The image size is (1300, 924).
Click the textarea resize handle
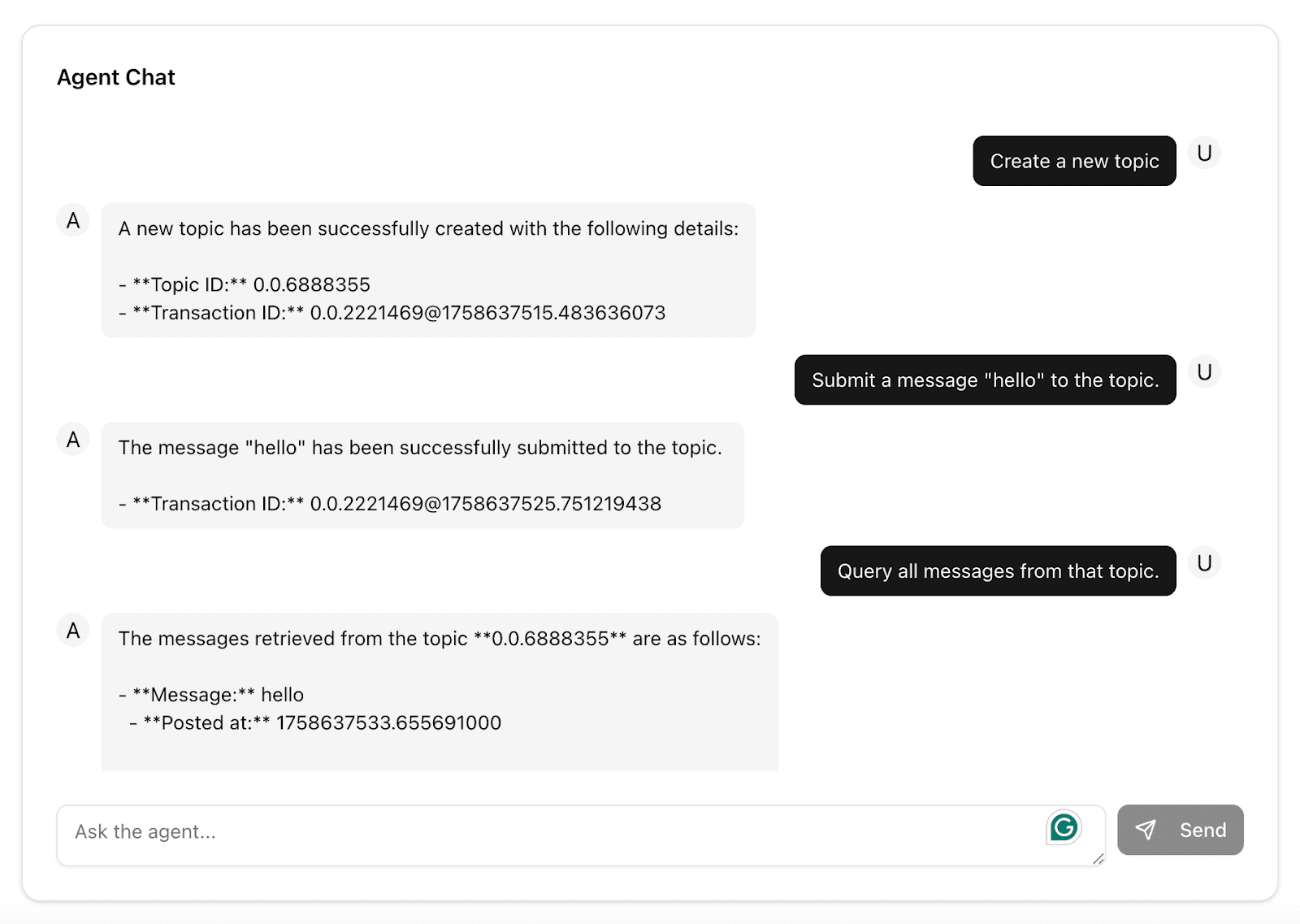click(x=1098, y=859)
